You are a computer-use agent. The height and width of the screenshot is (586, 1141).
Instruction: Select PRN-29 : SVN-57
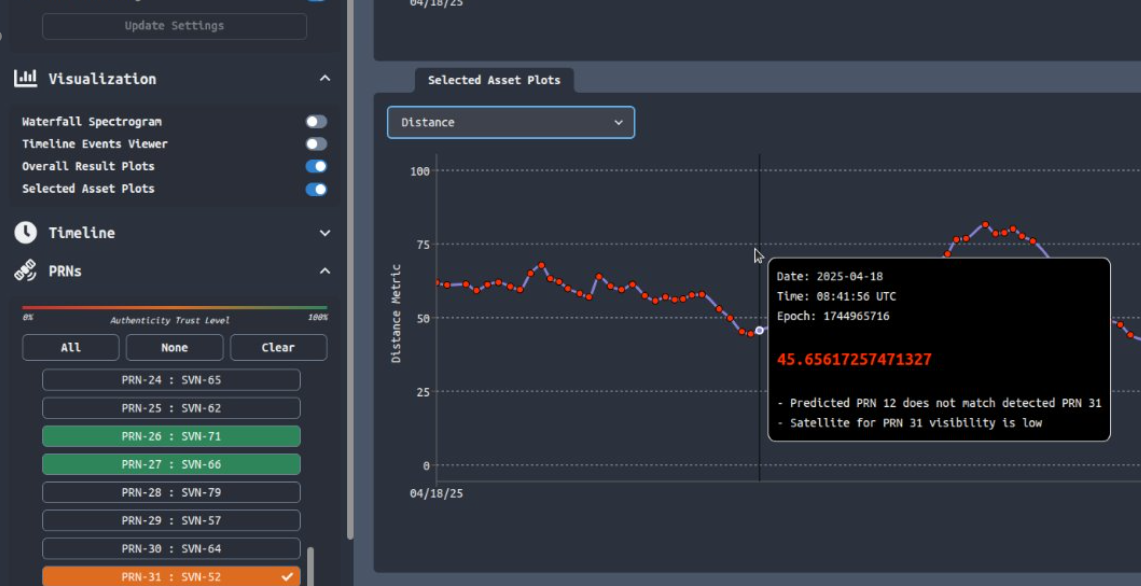171,520
